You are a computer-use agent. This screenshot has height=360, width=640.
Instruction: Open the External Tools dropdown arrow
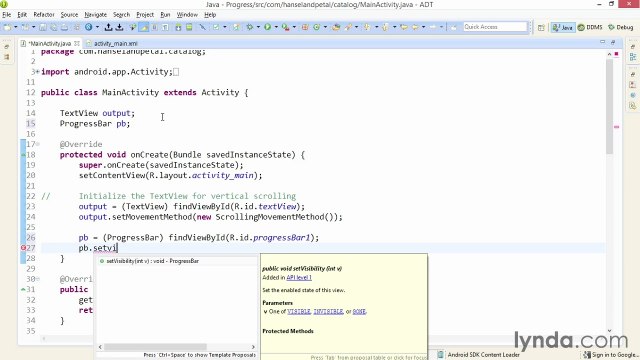(294, 27)
